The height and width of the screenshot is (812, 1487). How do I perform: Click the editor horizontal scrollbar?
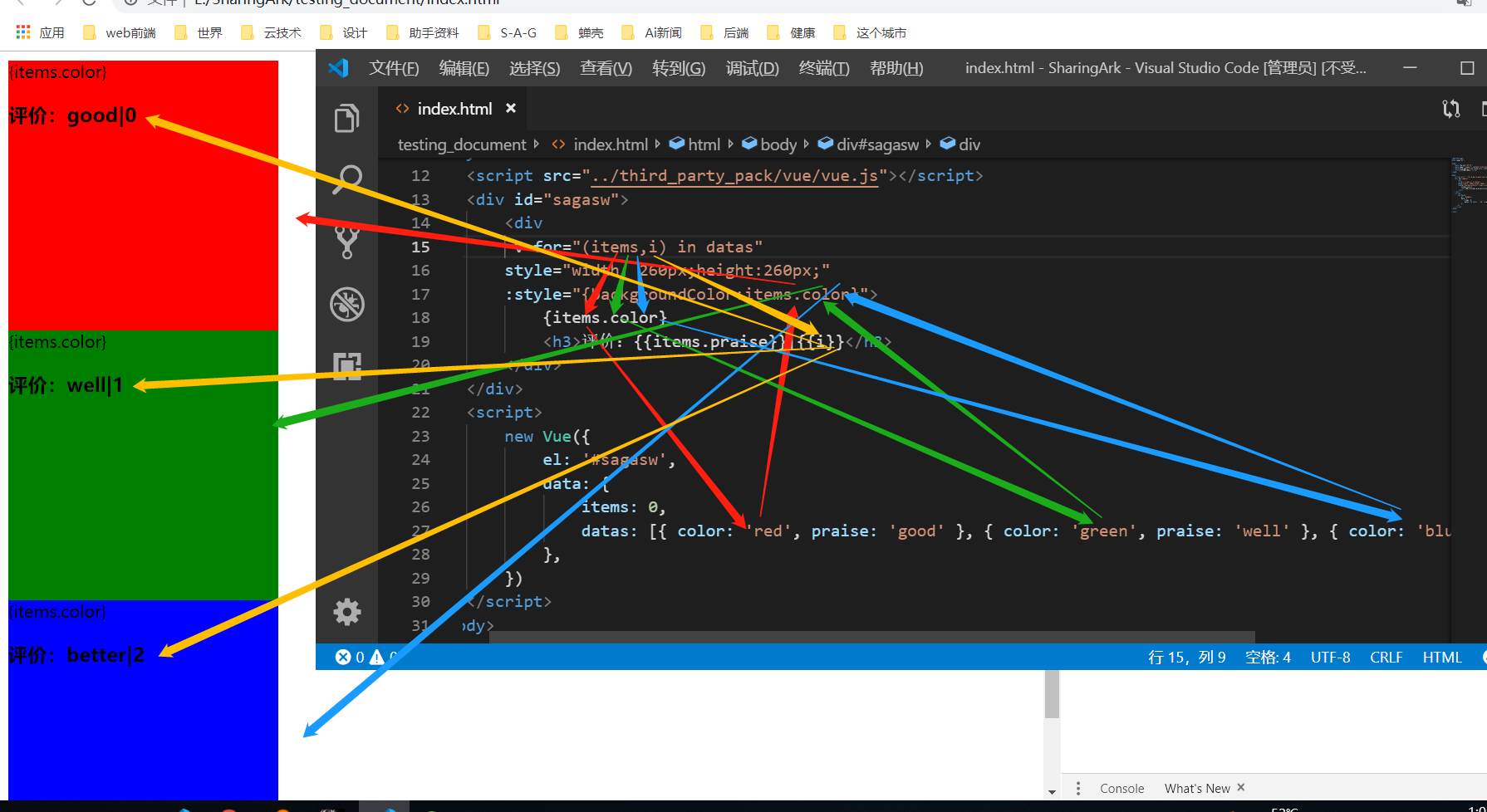tap(871, 637)
